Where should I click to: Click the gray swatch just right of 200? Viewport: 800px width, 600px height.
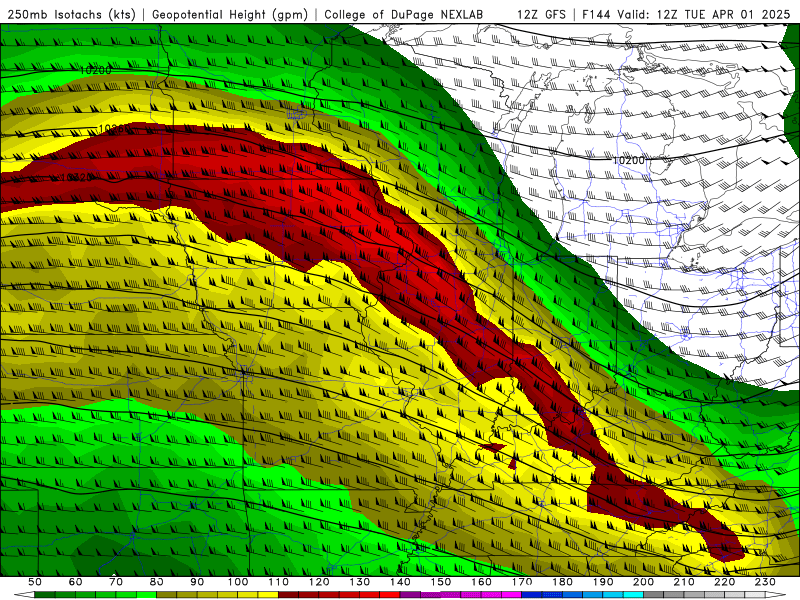654,595
